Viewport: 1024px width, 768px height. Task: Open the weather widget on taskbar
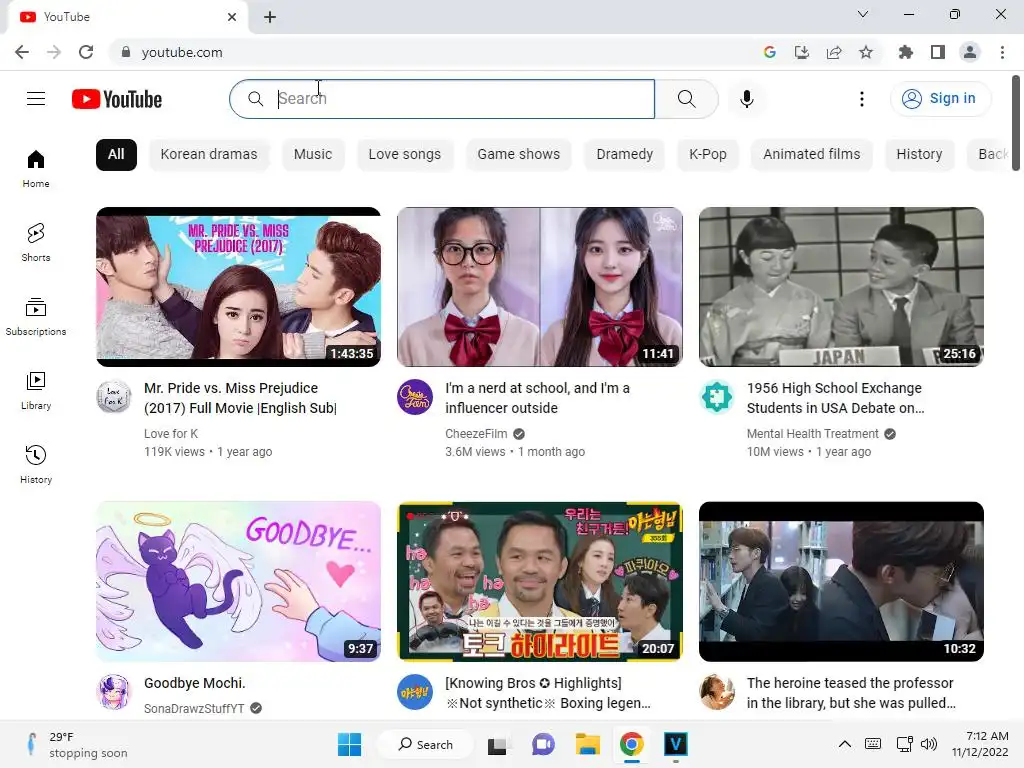click(x=77, y=744)
